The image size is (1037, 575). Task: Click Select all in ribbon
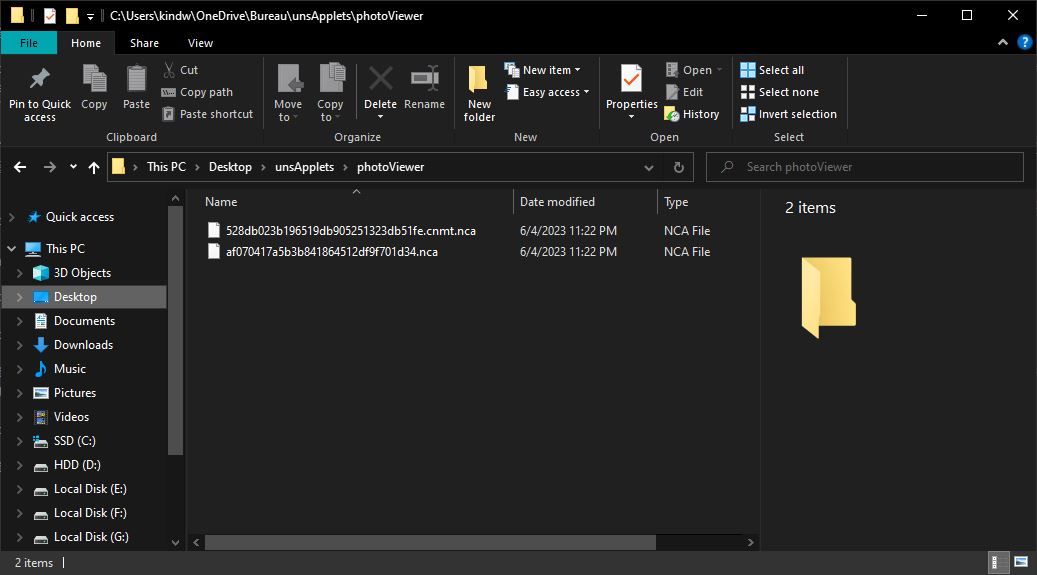772,70
